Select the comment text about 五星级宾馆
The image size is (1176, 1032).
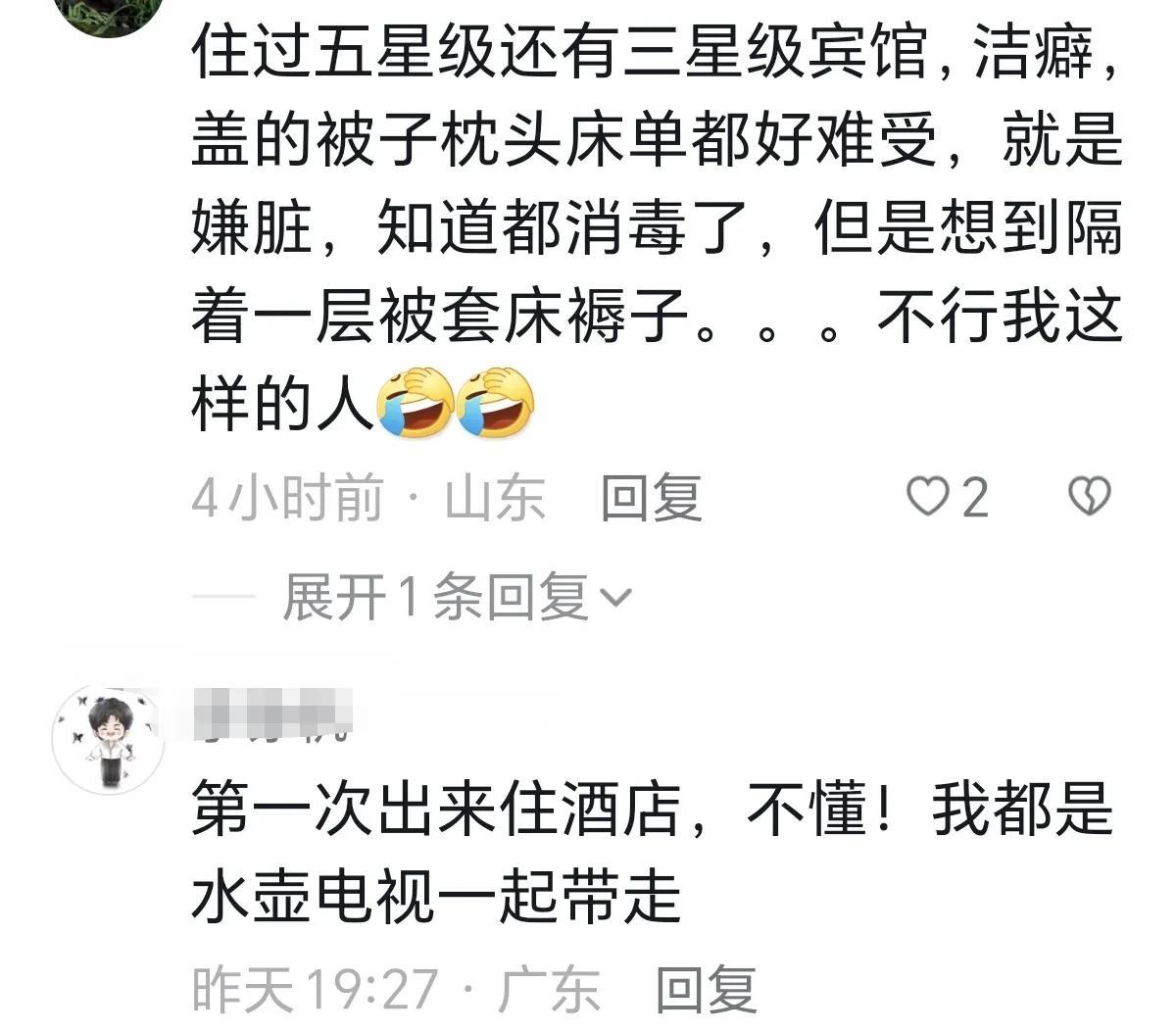click(656, 226)
